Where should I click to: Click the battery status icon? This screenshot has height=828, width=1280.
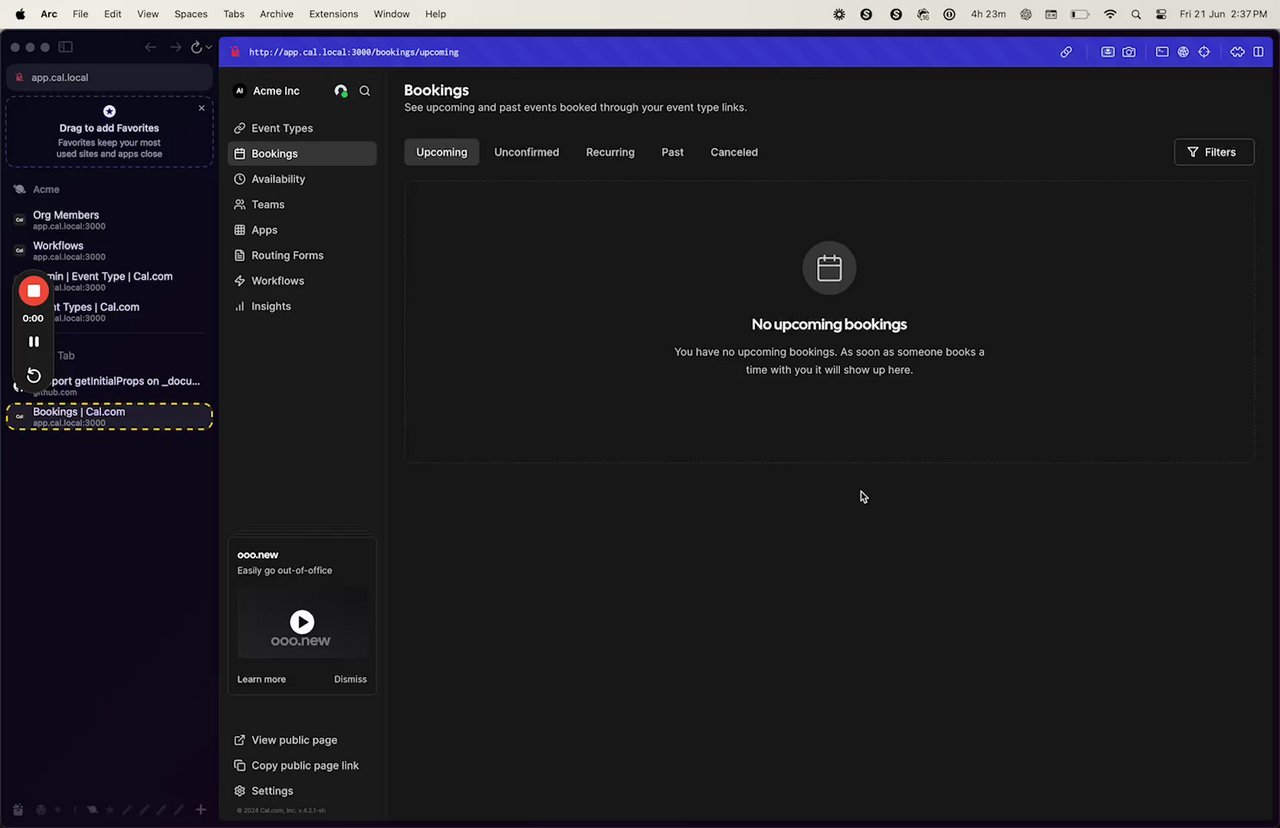(x=1080, y=14)
